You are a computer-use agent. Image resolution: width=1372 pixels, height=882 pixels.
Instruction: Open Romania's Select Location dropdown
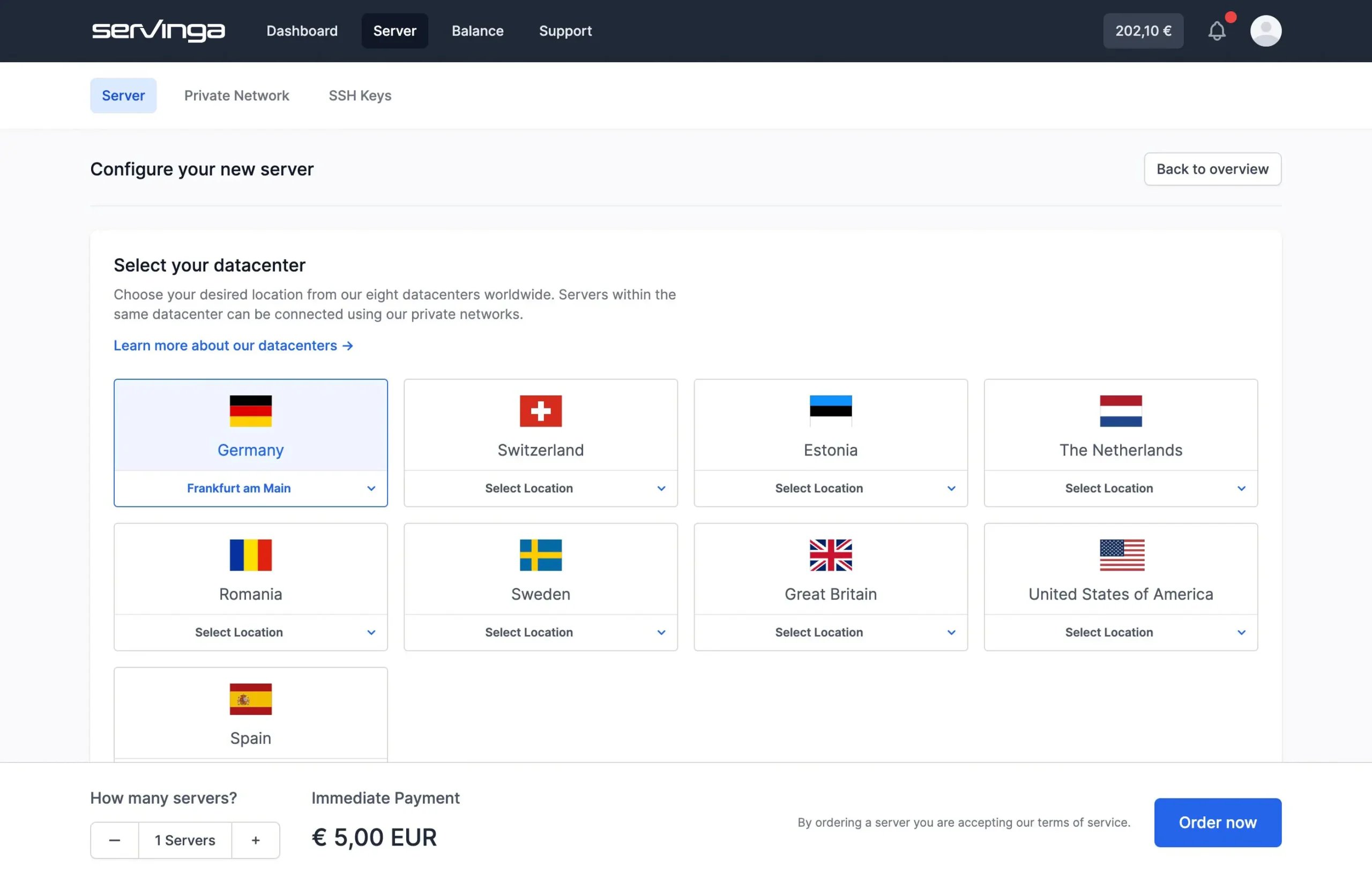click(251, 632)
